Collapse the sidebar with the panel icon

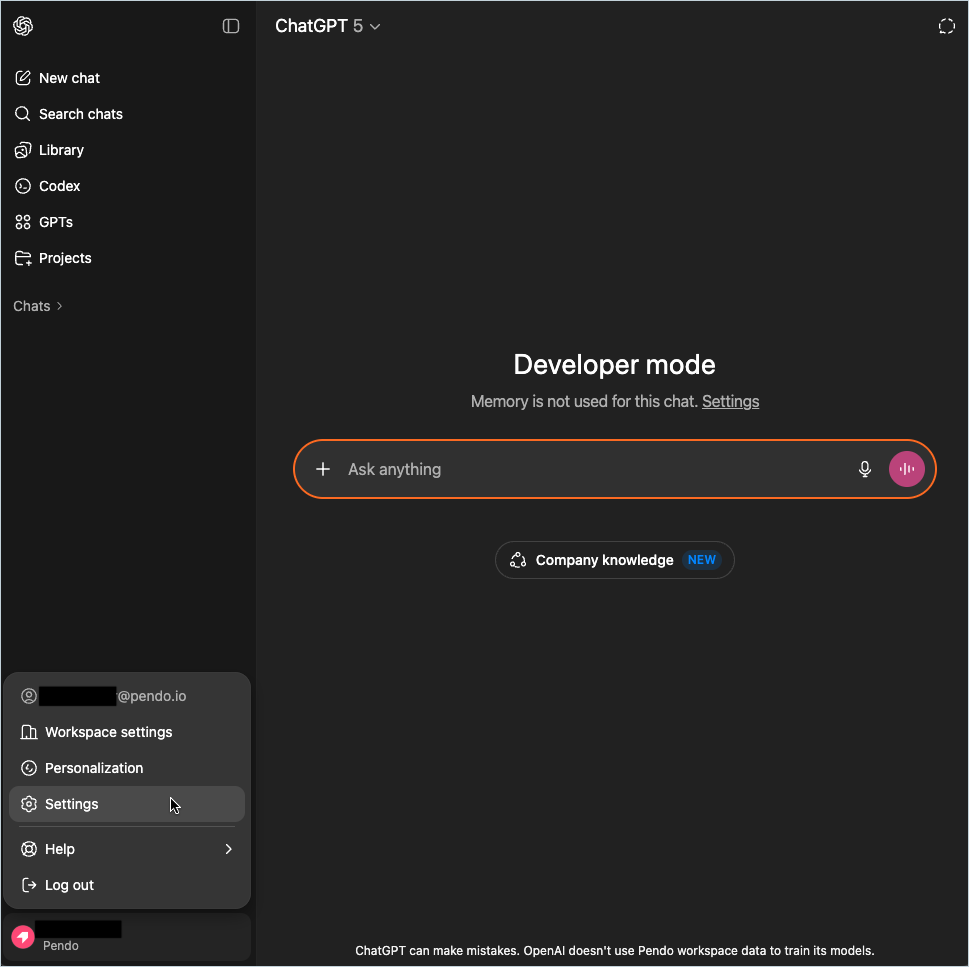231,26
